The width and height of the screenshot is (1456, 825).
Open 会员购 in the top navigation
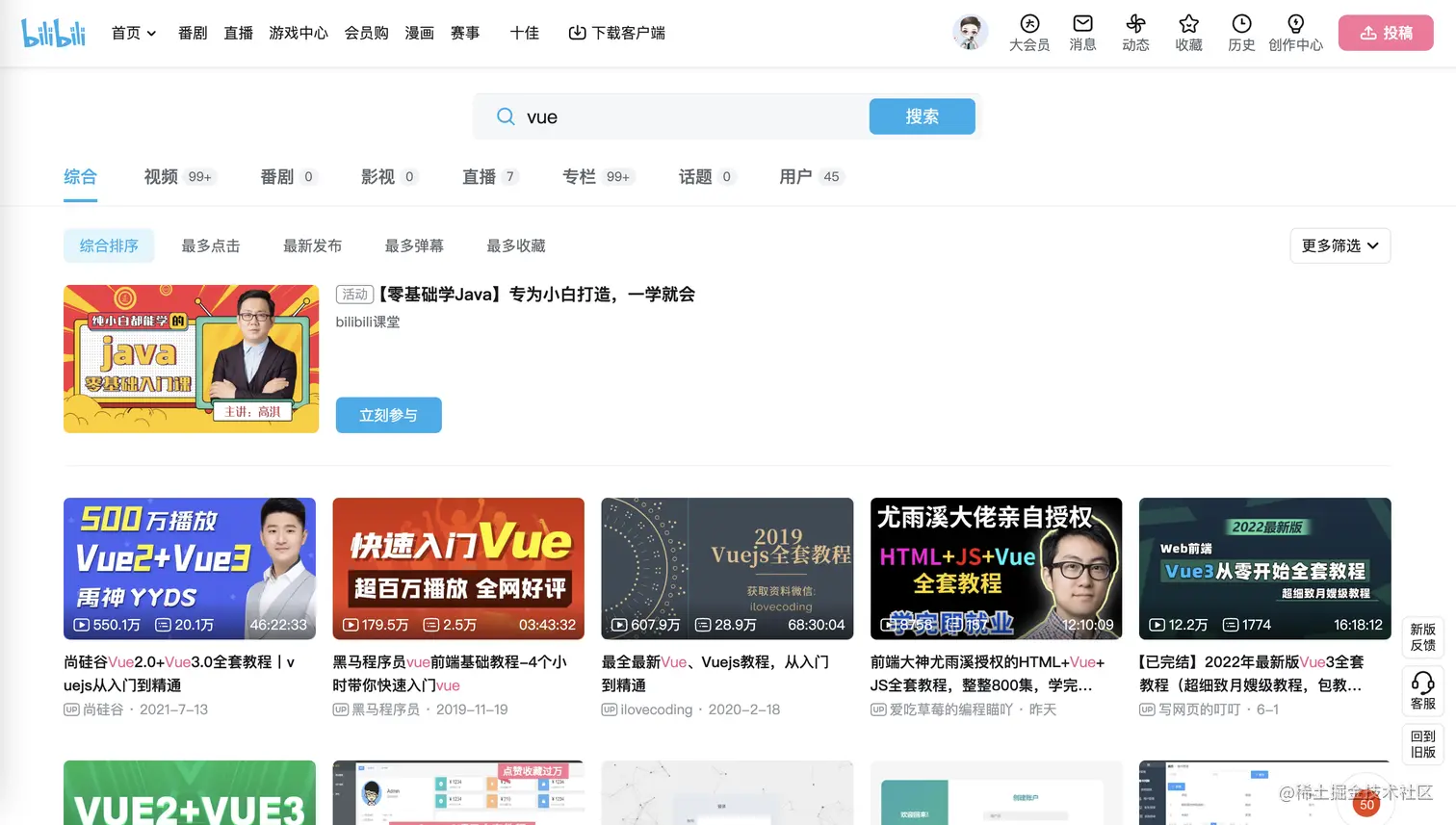pyautogui.click(x=367, y=33)
